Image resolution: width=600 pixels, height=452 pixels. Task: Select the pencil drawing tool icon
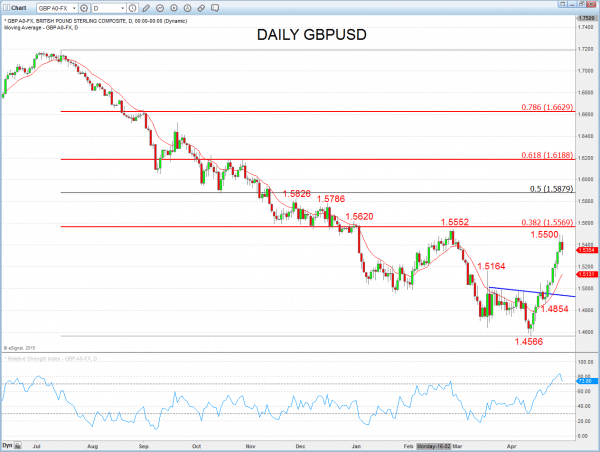146,8
